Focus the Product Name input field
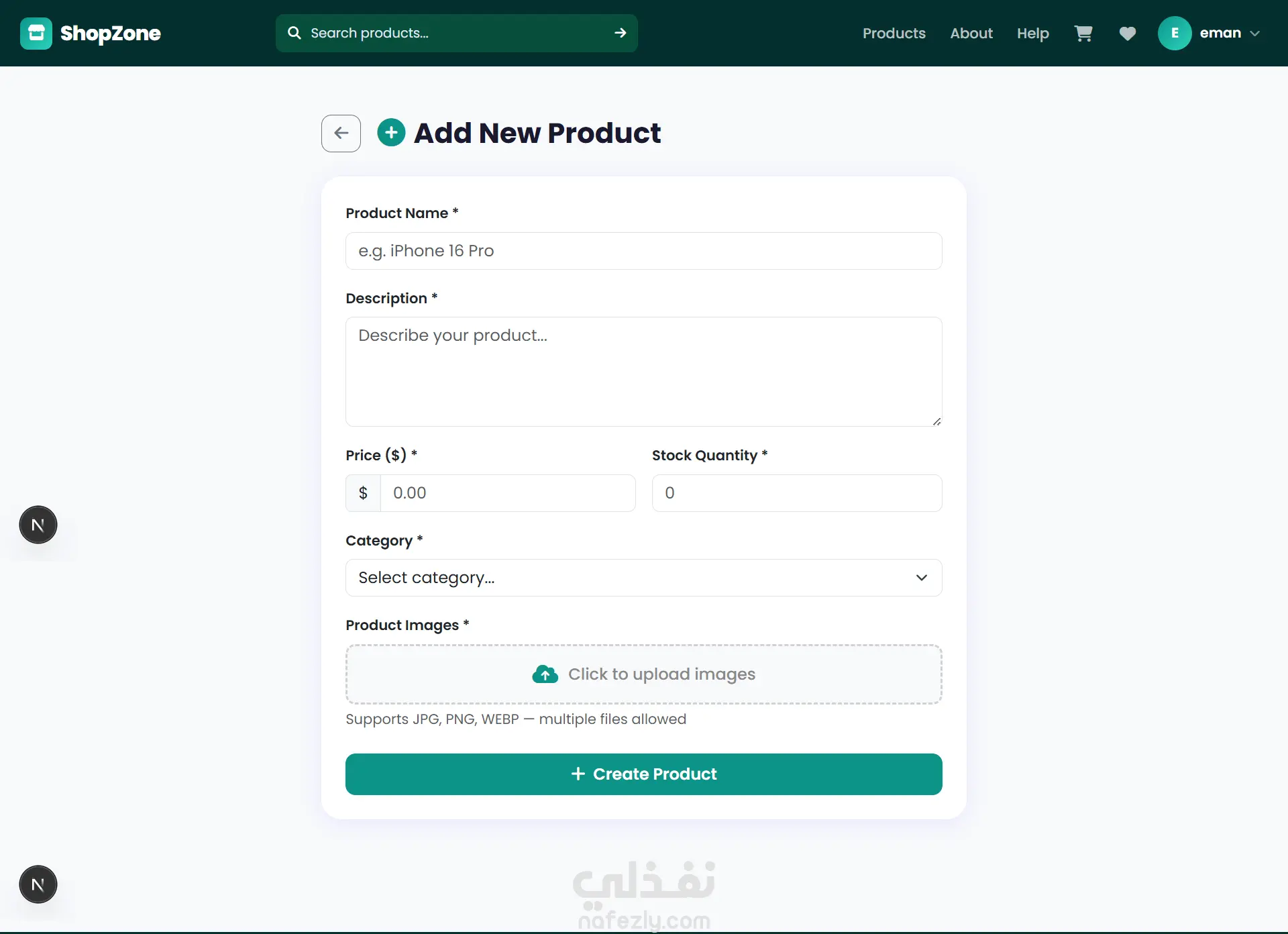This screenshot has width=1288, height=934. tap(644, 251)
